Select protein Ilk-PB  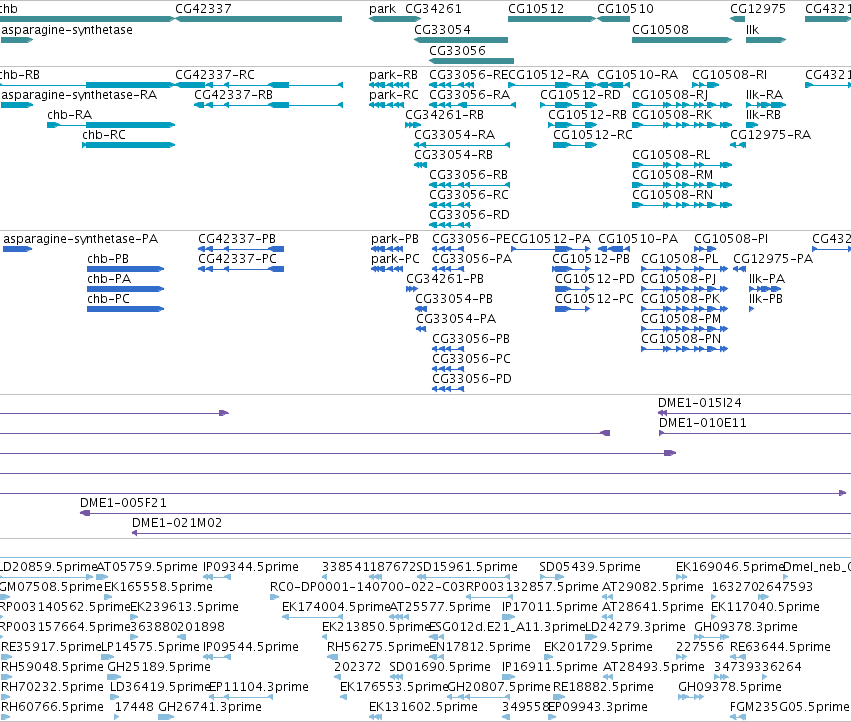766,299
